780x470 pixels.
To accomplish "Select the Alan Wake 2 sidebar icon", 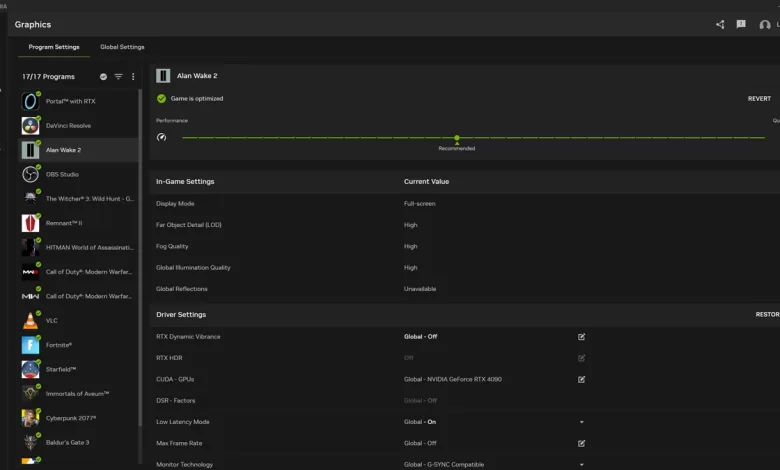I will coord(30,150).
